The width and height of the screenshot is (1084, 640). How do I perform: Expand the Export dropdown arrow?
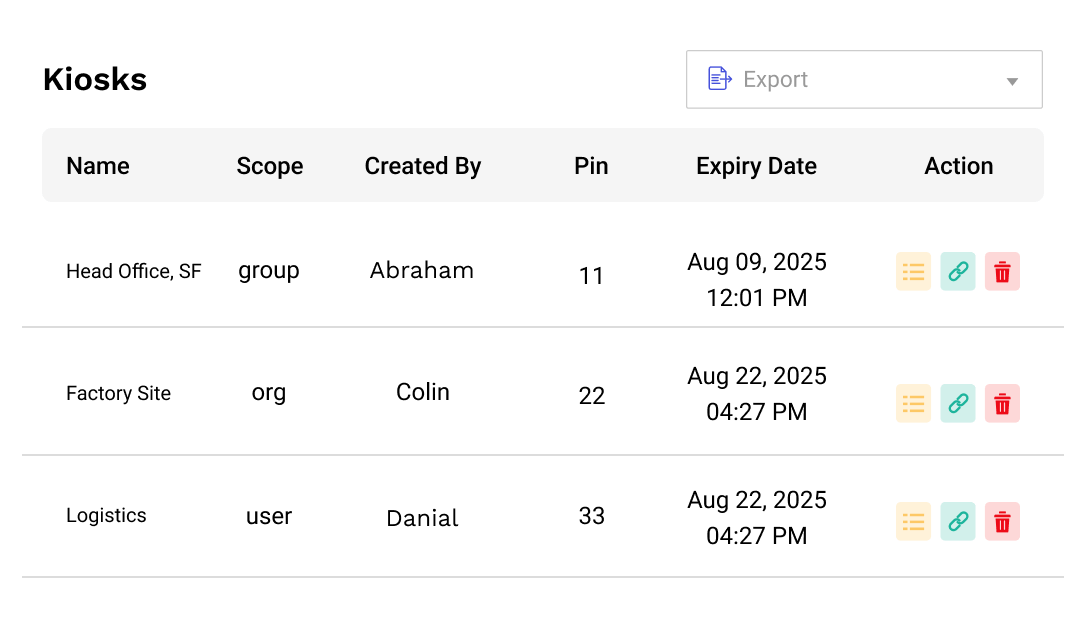[x=1012, y=82]
